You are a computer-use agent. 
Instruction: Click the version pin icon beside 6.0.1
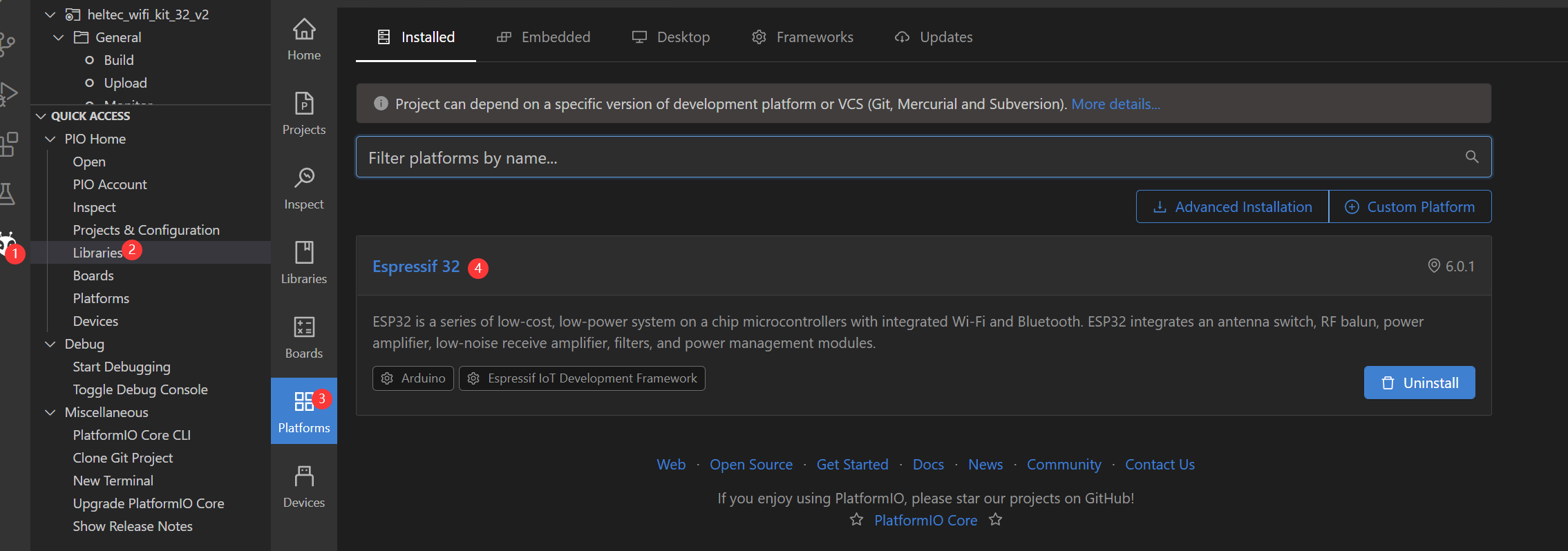coord(1434,266)
